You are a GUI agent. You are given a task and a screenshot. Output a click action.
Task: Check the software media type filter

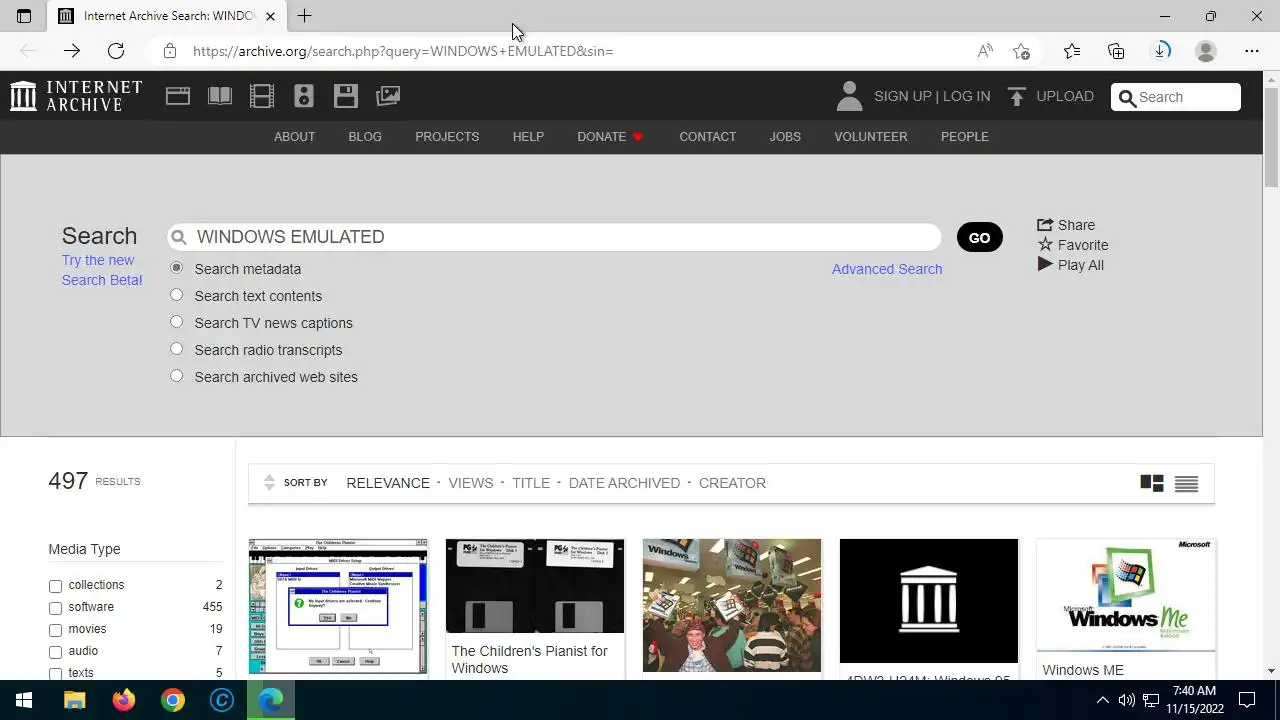(x=56, y=608)
